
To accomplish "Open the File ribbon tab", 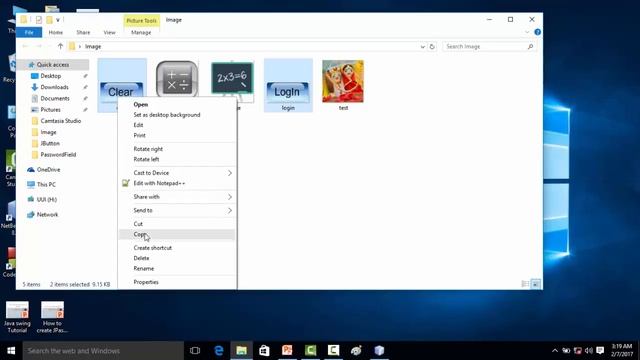I will (x=29, y=32).
